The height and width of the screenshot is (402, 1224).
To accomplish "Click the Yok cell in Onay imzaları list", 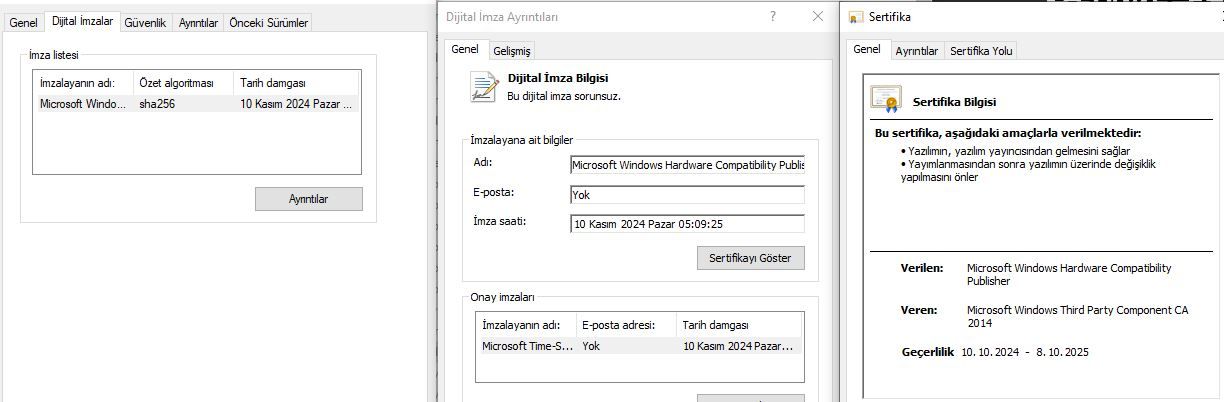I will (x=591, y=346).
